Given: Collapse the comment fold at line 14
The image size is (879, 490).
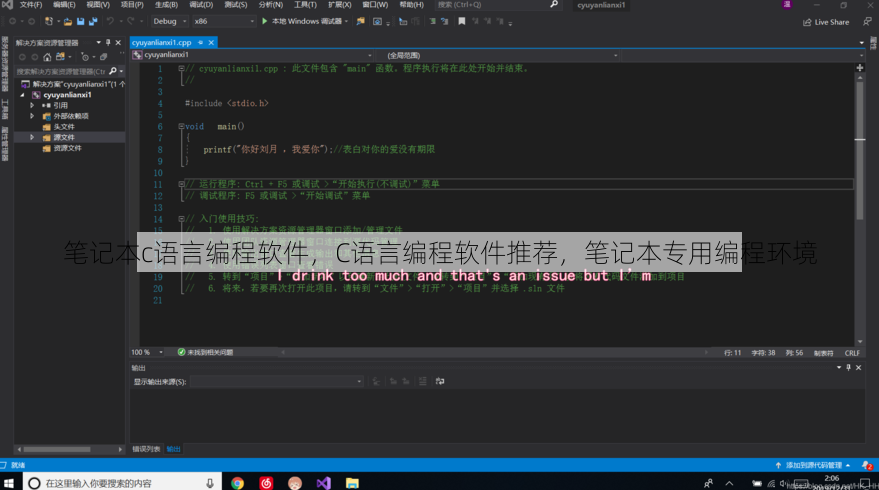Looking at the screenshot, I should pos(181,219).
